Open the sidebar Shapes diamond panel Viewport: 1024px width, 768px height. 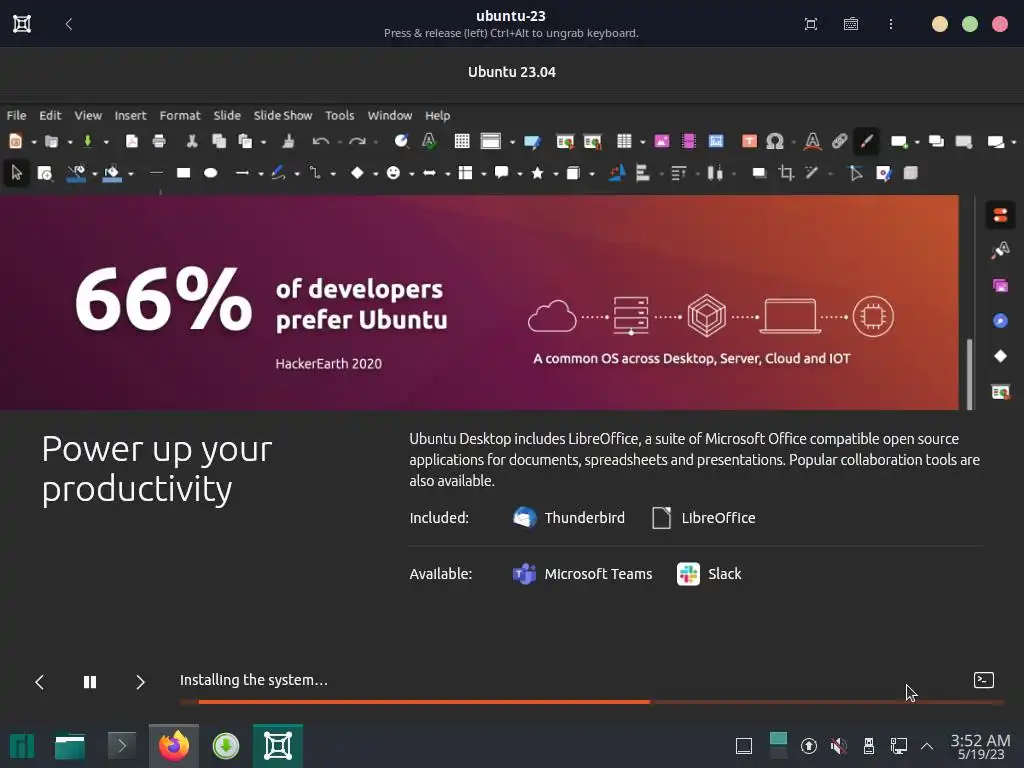tap(1000, 356)
